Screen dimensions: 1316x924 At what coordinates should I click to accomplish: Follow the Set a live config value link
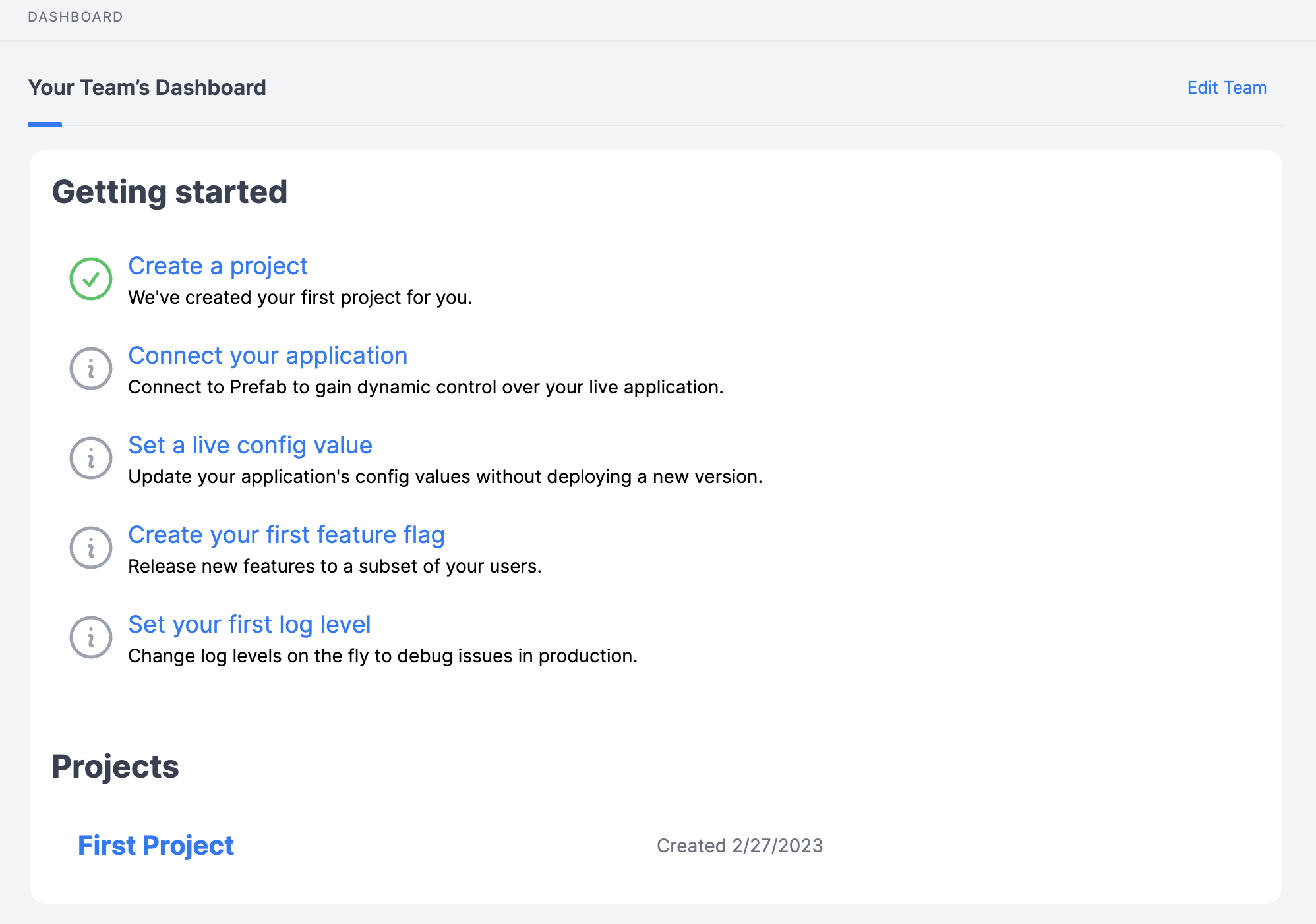pyautogui.click(x=250, y=445)
